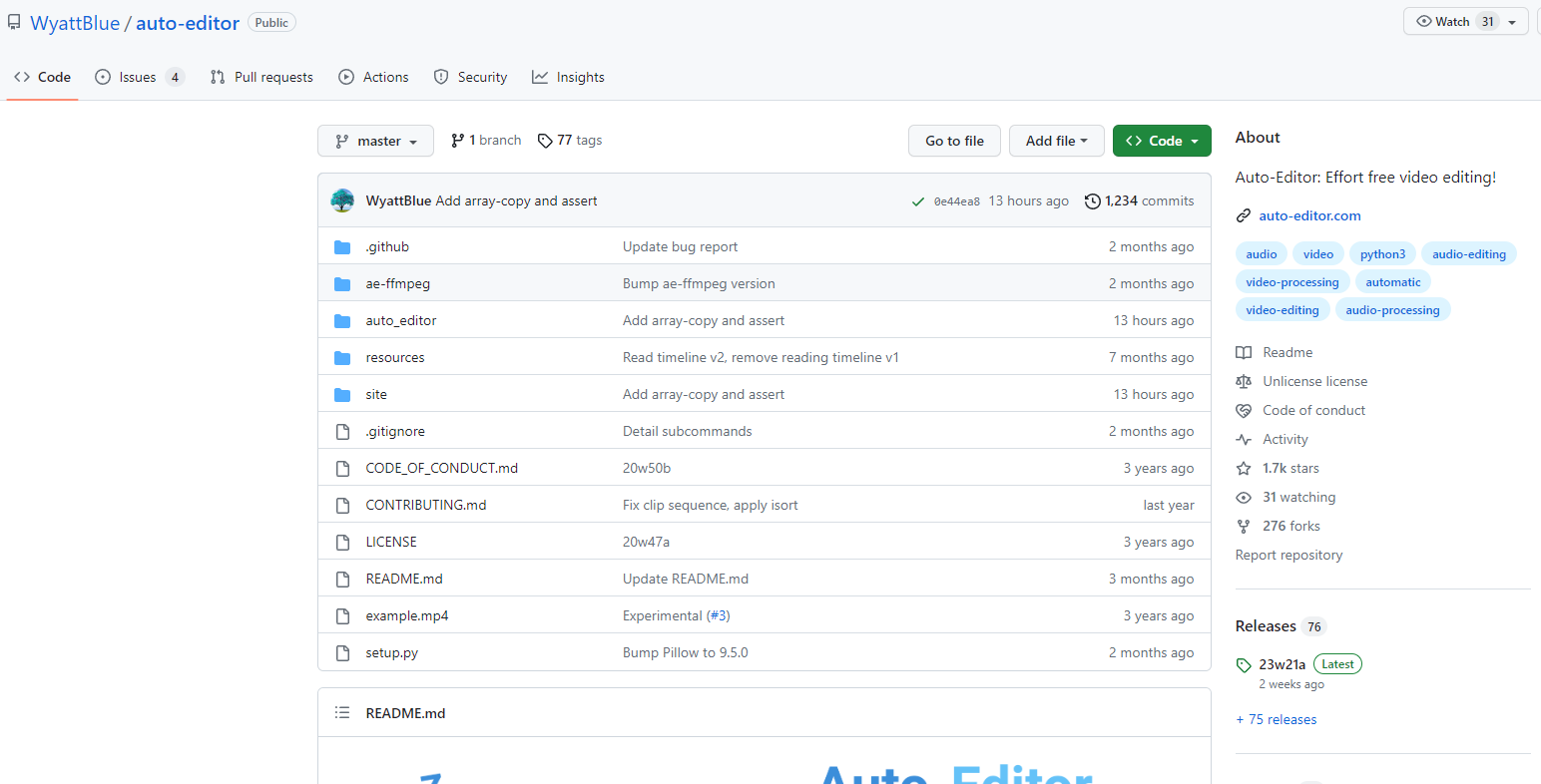Expand the Watch dropdown arrow

(x=1513, y=22)
